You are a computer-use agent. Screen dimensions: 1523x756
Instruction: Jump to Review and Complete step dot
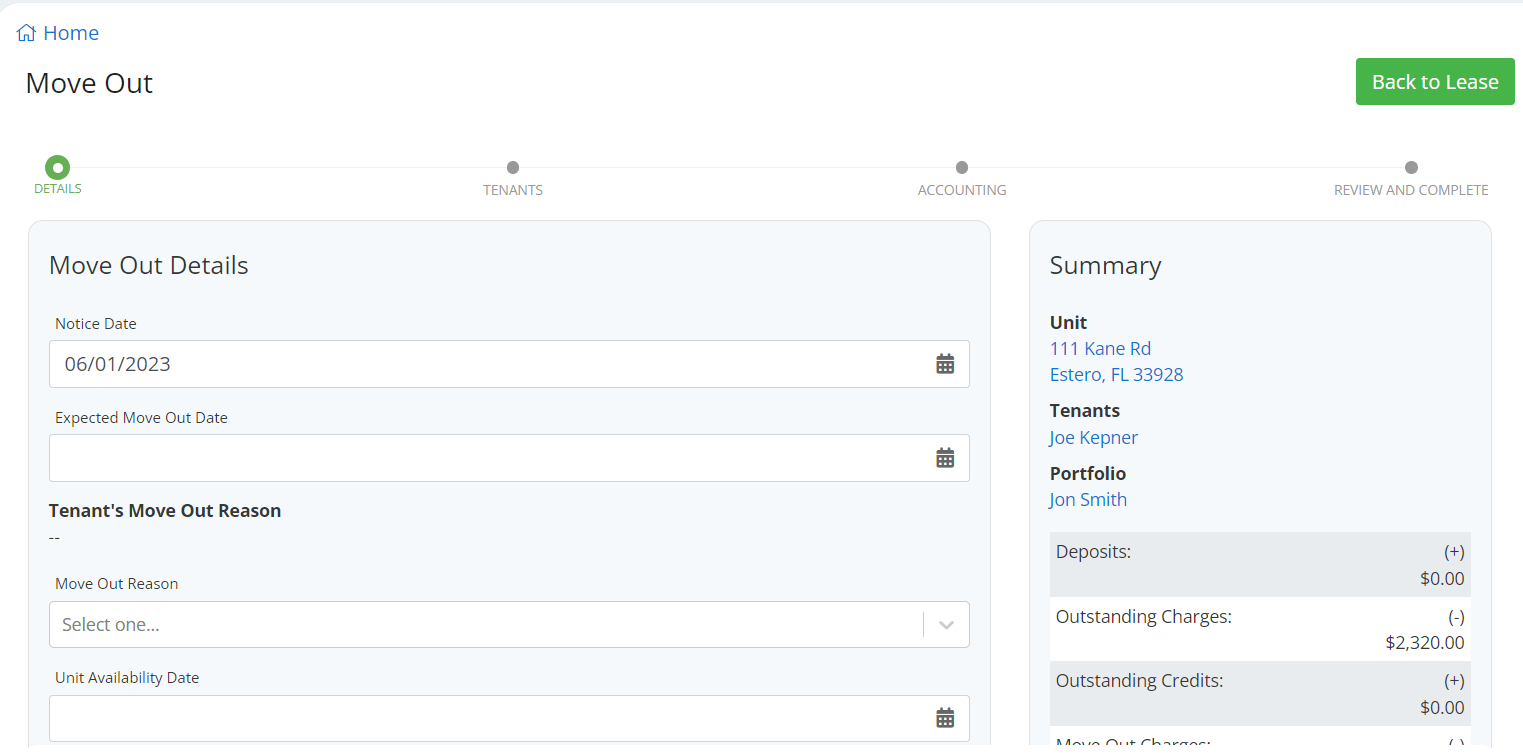(1411, 167)
